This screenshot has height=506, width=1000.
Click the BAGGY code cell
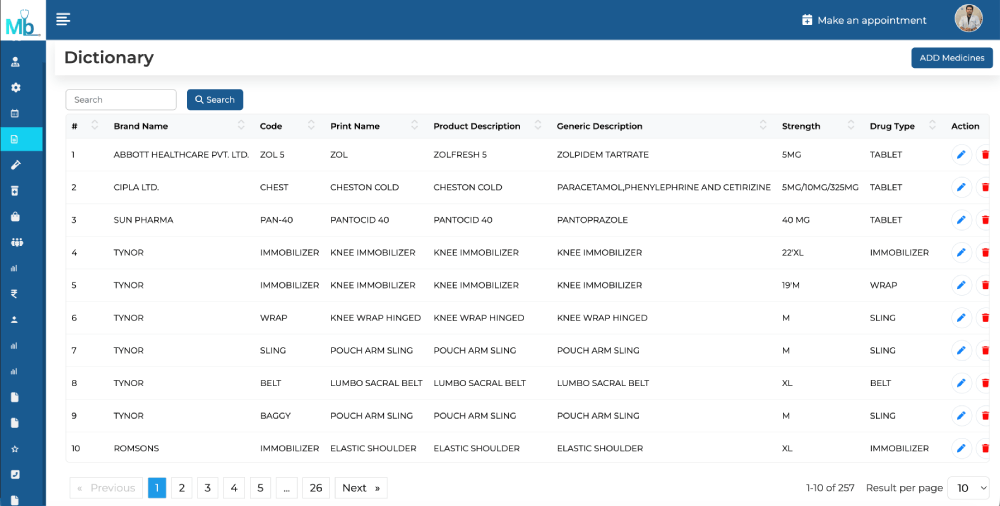click(x=276, y=415)
